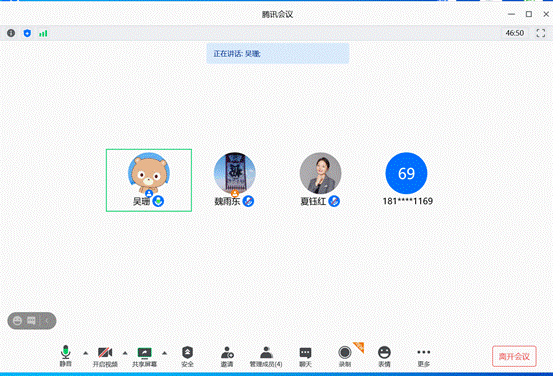The image size is (553, 376).
Task: Click 魏雨东's muted microphone indicator
Action: click(248, 201)
